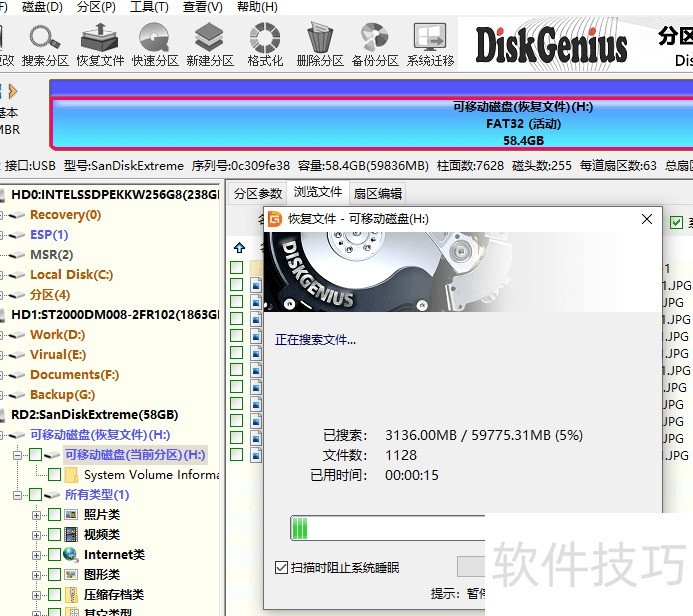Check the 图形类 checkbox
The image size is (693, 616).
54,574
